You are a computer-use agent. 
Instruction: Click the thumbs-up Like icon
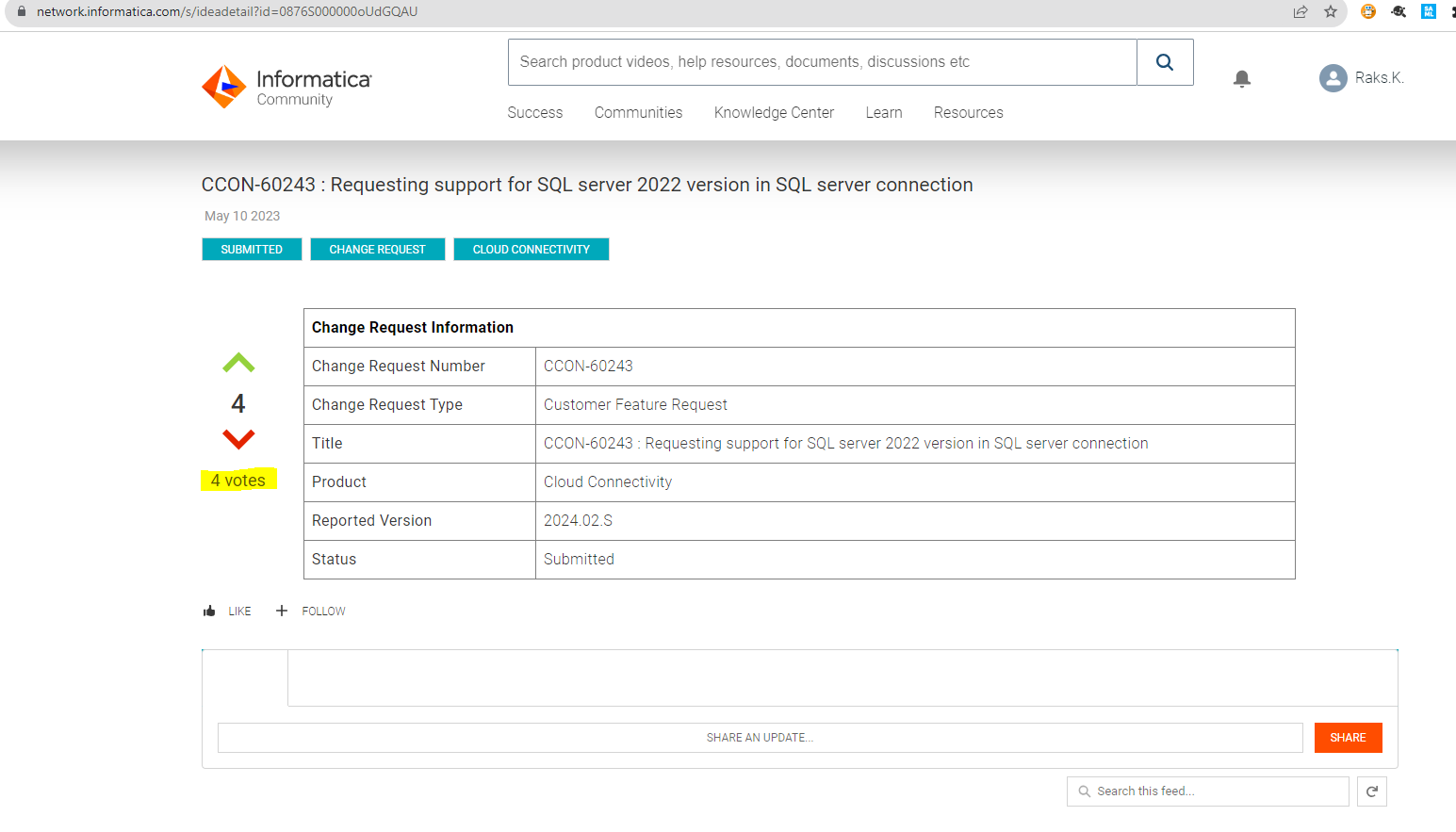[x=209, y=612]
